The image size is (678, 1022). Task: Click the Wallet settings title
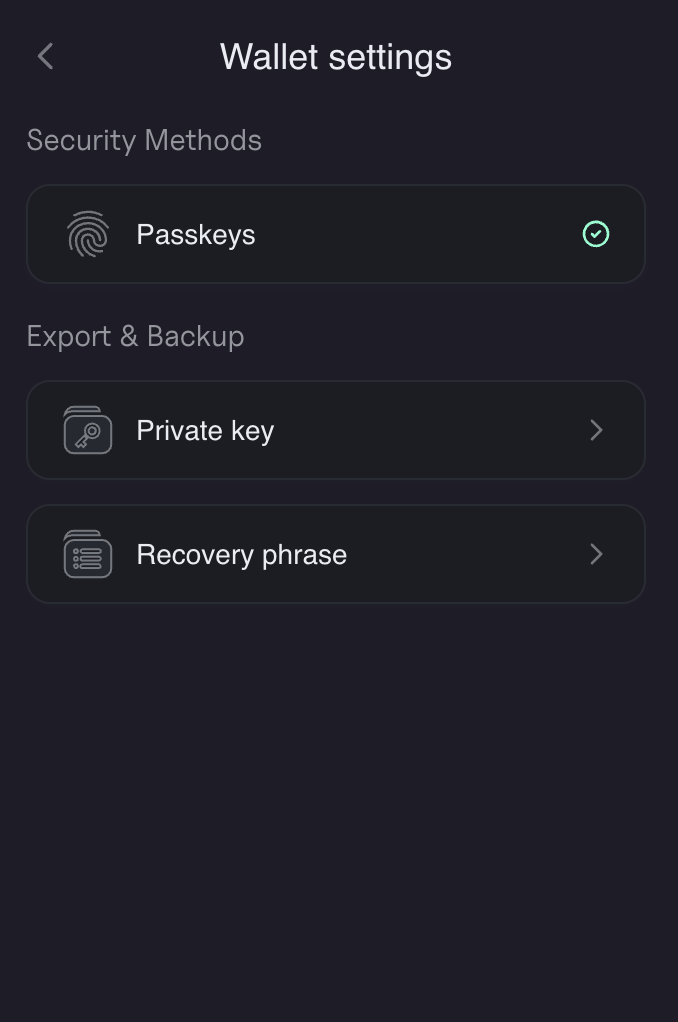tap(336, 57)
